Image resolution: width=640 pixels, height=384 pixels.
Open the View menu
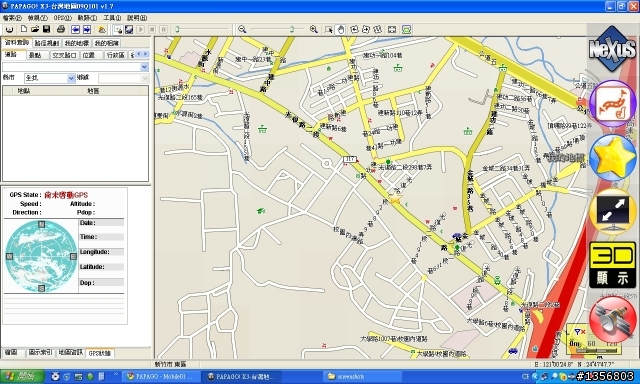coord(37,18)
